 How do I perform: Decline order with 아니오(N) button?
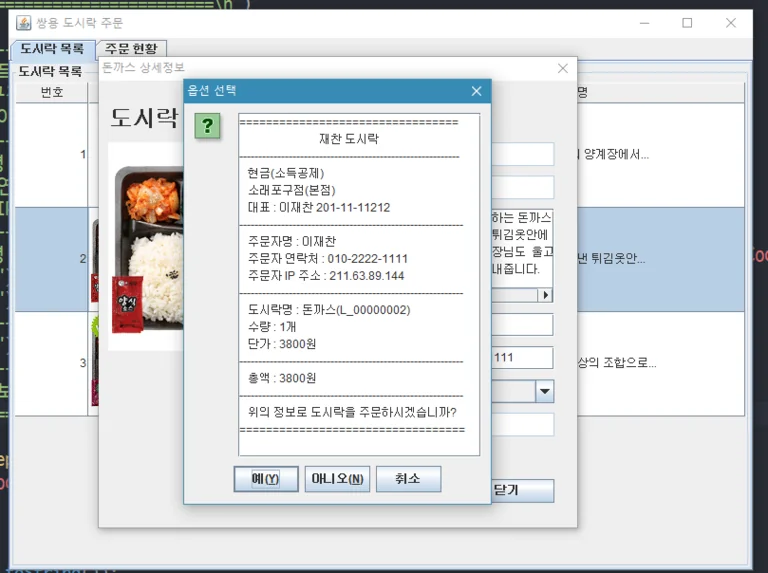(337, 478)
